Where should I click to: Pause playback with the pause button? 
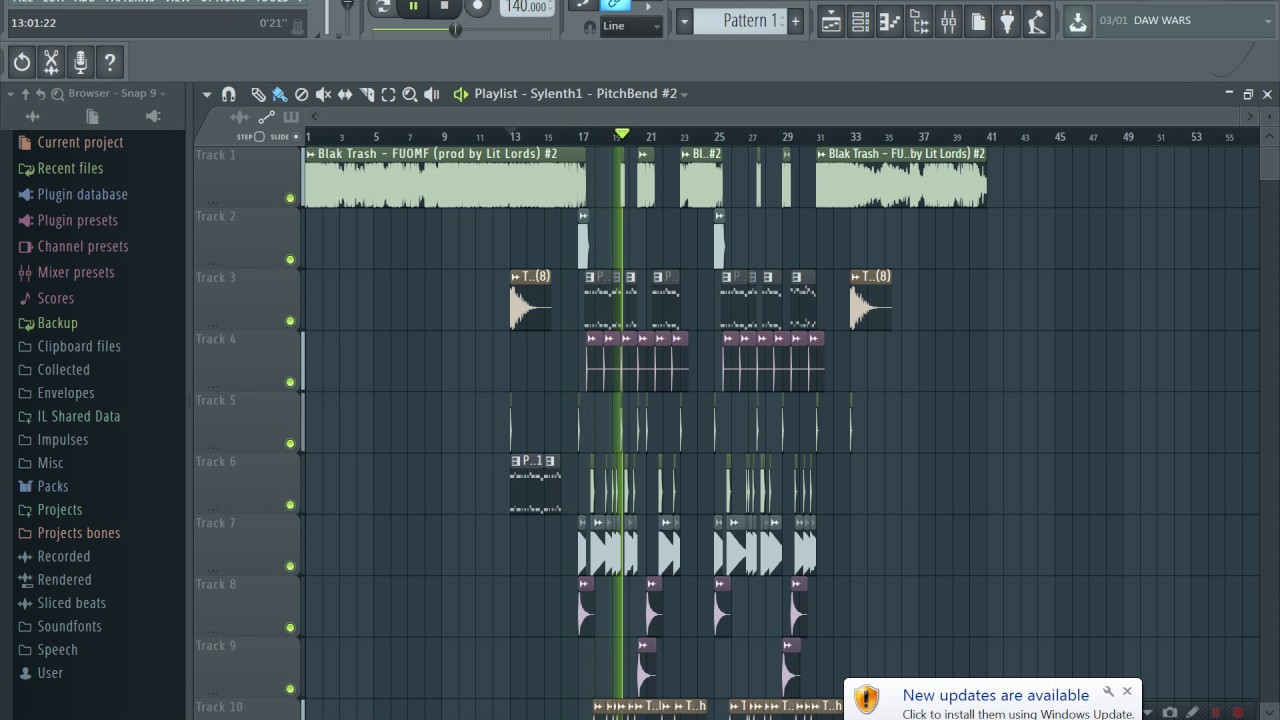tap(413, 6)
